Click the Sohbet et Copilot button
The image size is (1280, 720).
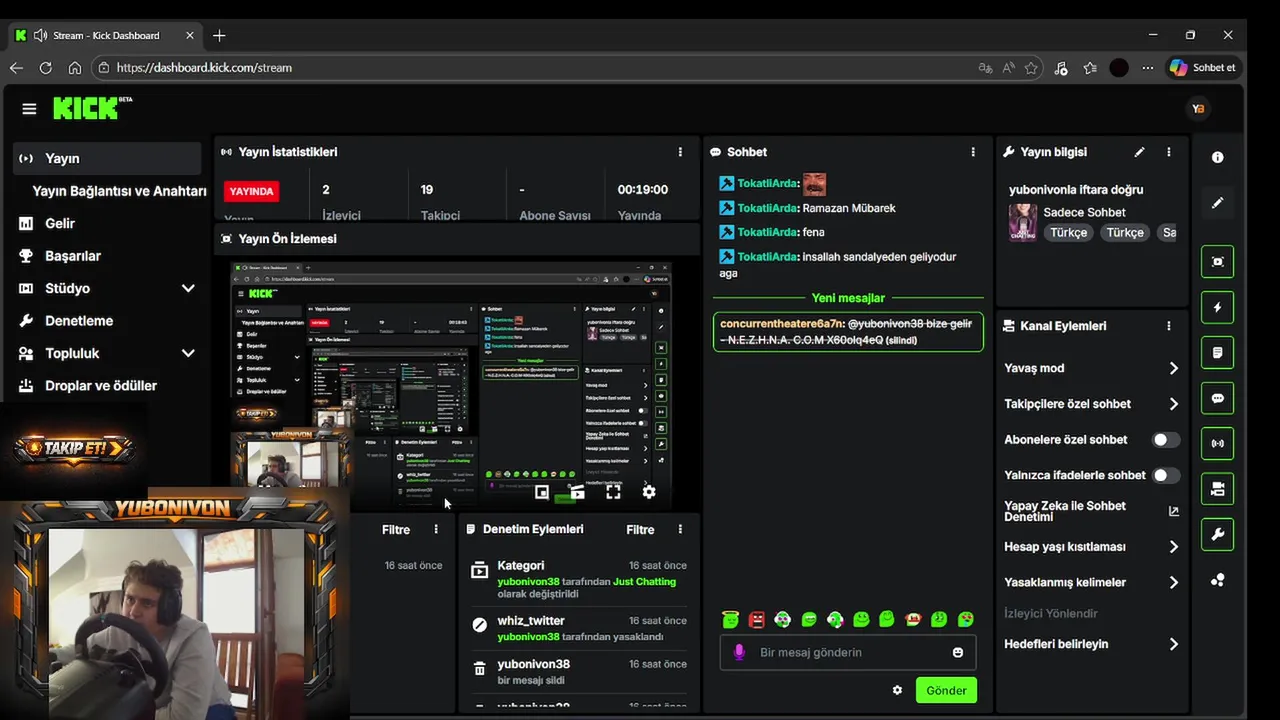point(1204,68)
